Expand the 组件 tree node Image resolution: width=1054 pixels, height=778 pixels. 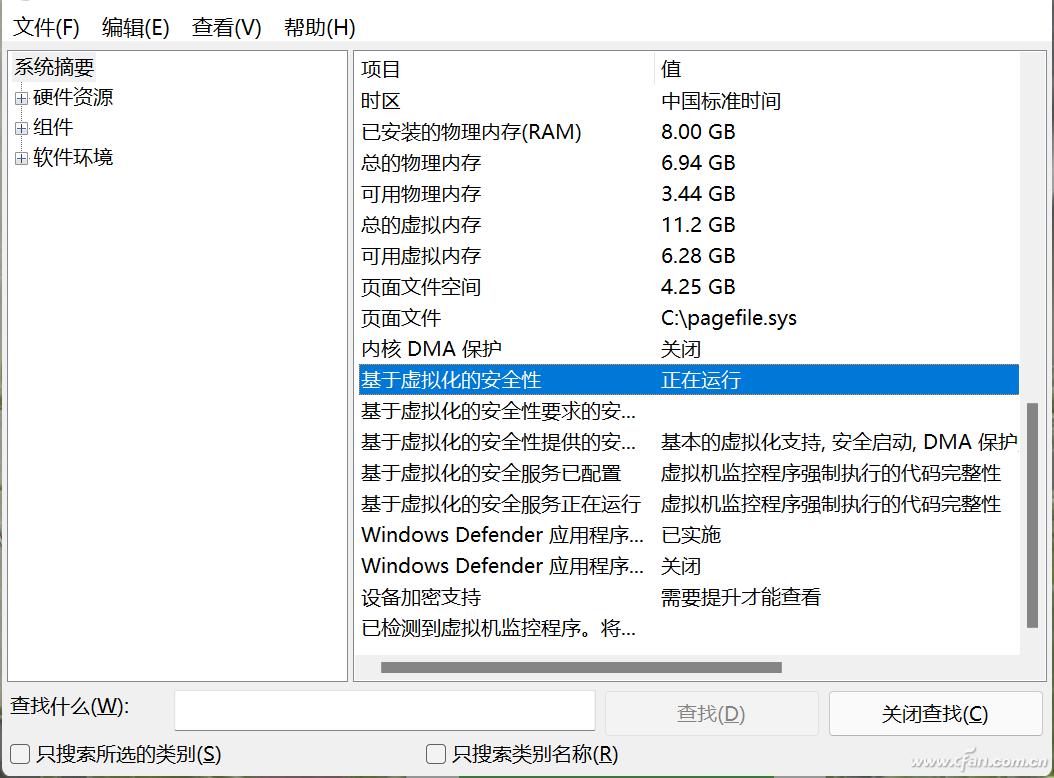[x=21, y=127]
